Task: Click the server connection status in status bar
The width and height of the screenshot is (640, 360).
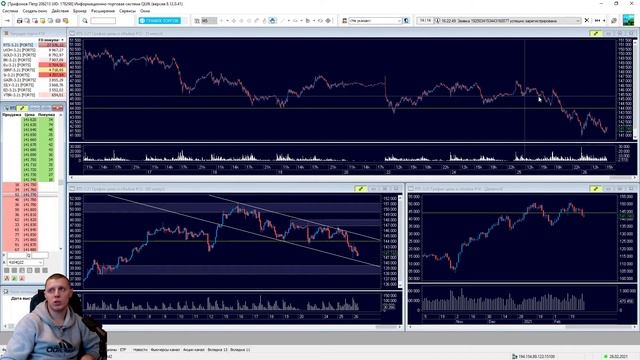Action: click(x=533, y=356)
